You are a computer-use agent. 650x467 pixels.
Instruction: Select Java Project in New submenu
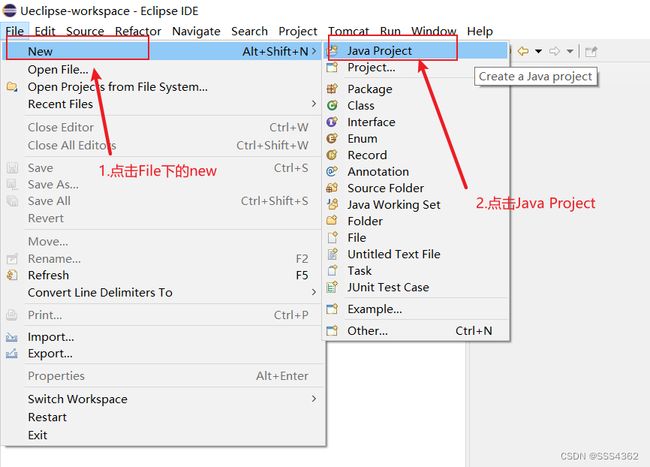(417, 51)
